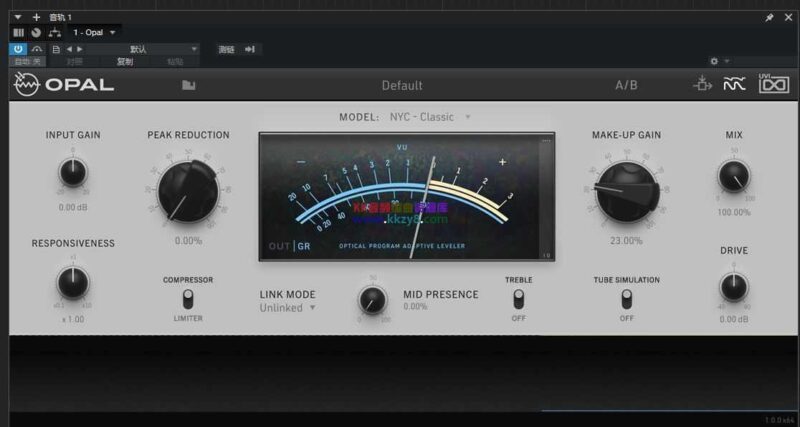Click the UVI logo icon
The height and width of the screenshot is (427, 800).
(774, 83)
